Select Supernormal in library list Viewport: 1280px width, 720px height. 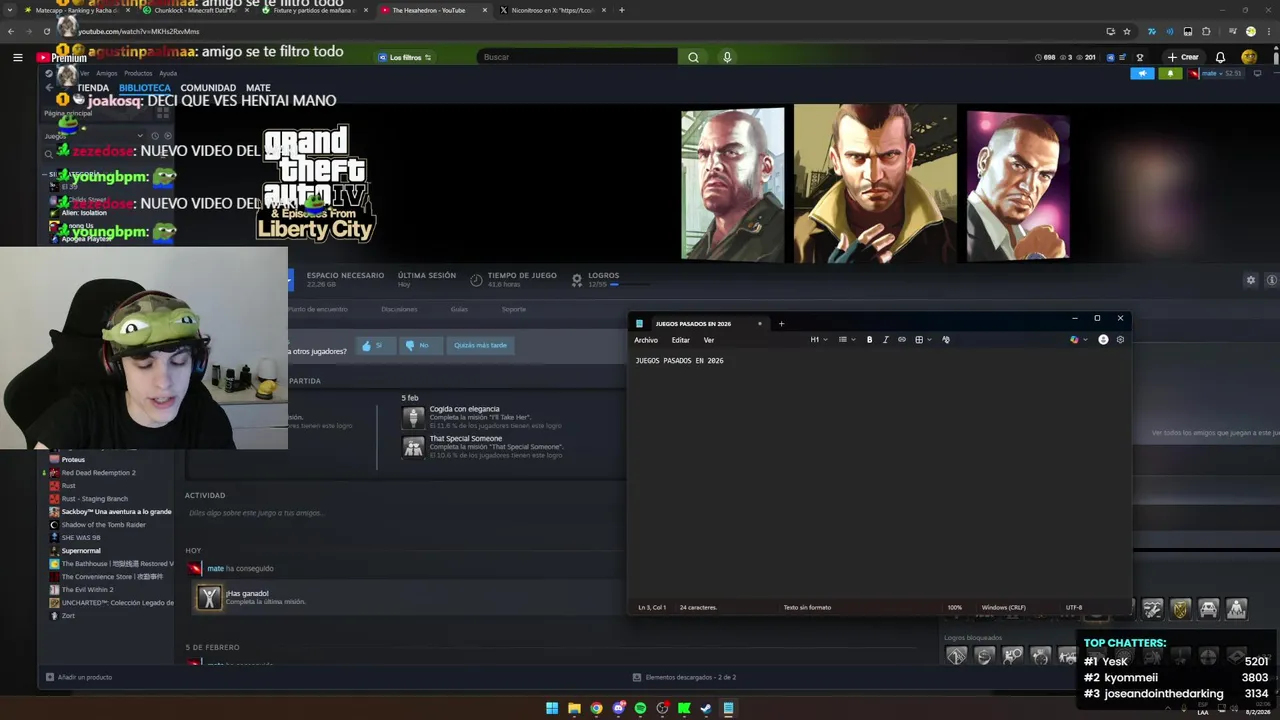81,551
